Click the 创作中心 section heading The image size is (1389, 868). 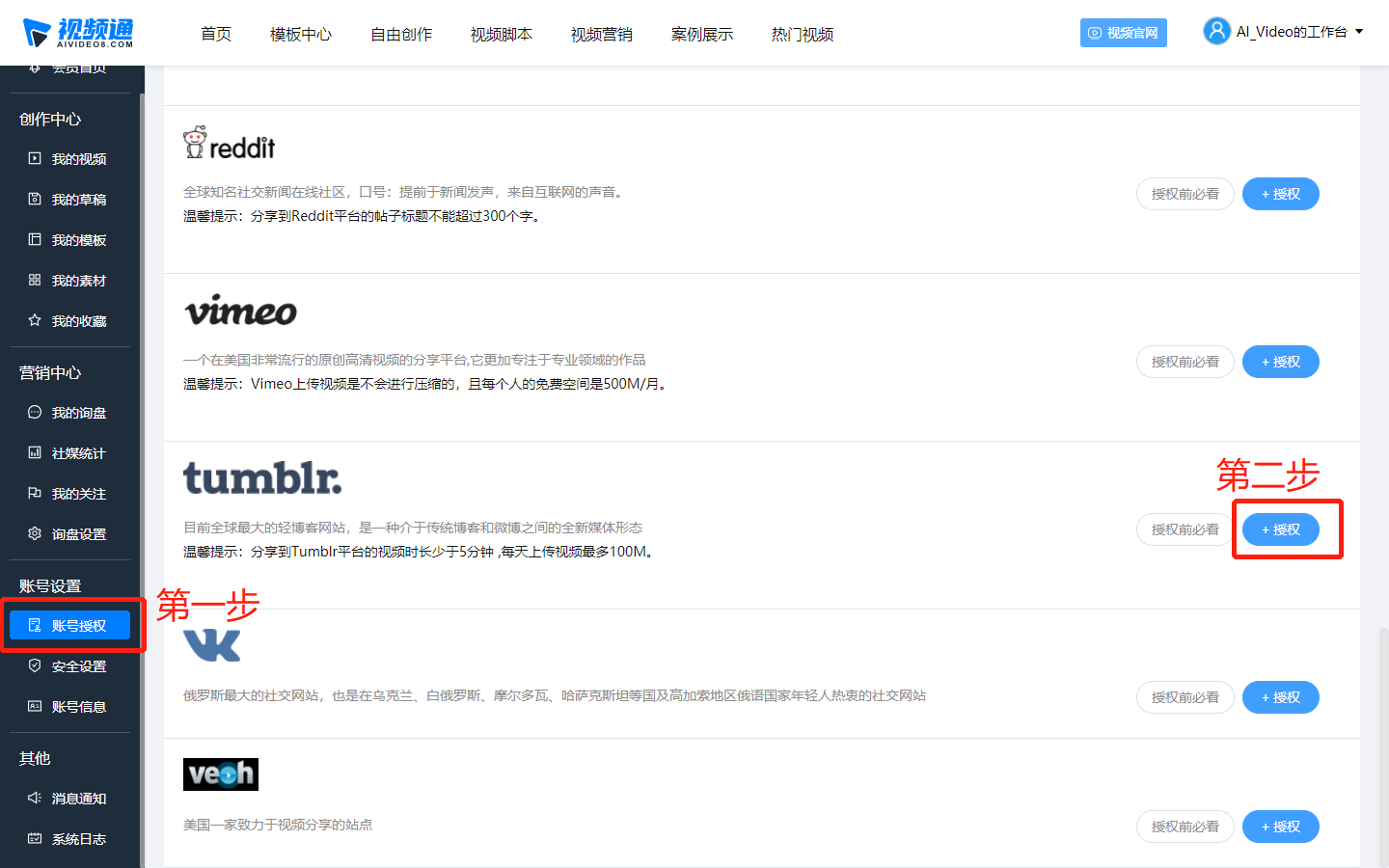[x=50, y=120]
